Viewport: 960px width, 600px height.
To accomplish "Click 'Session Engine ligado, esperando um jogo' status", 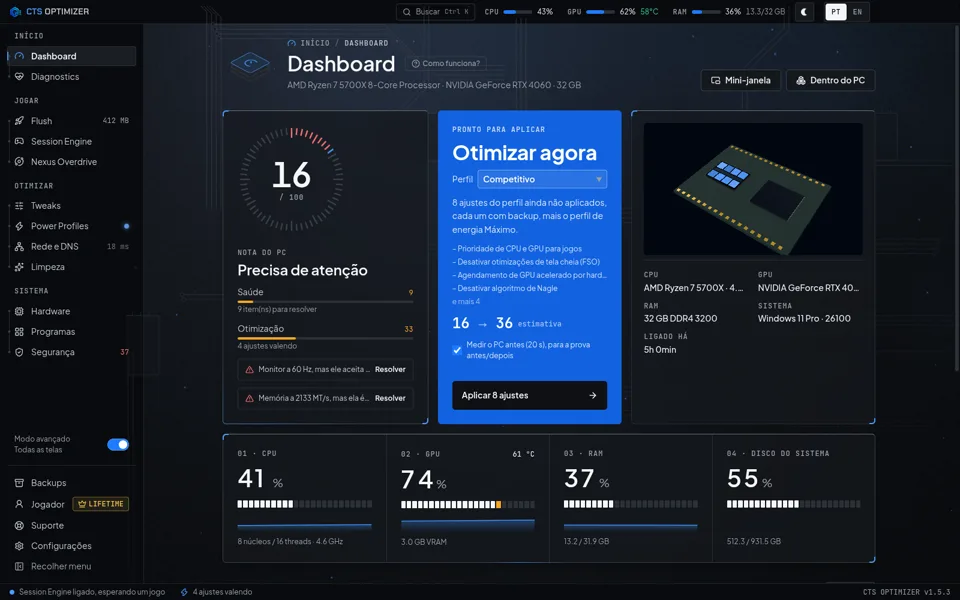I will click(x=92, y=592).
